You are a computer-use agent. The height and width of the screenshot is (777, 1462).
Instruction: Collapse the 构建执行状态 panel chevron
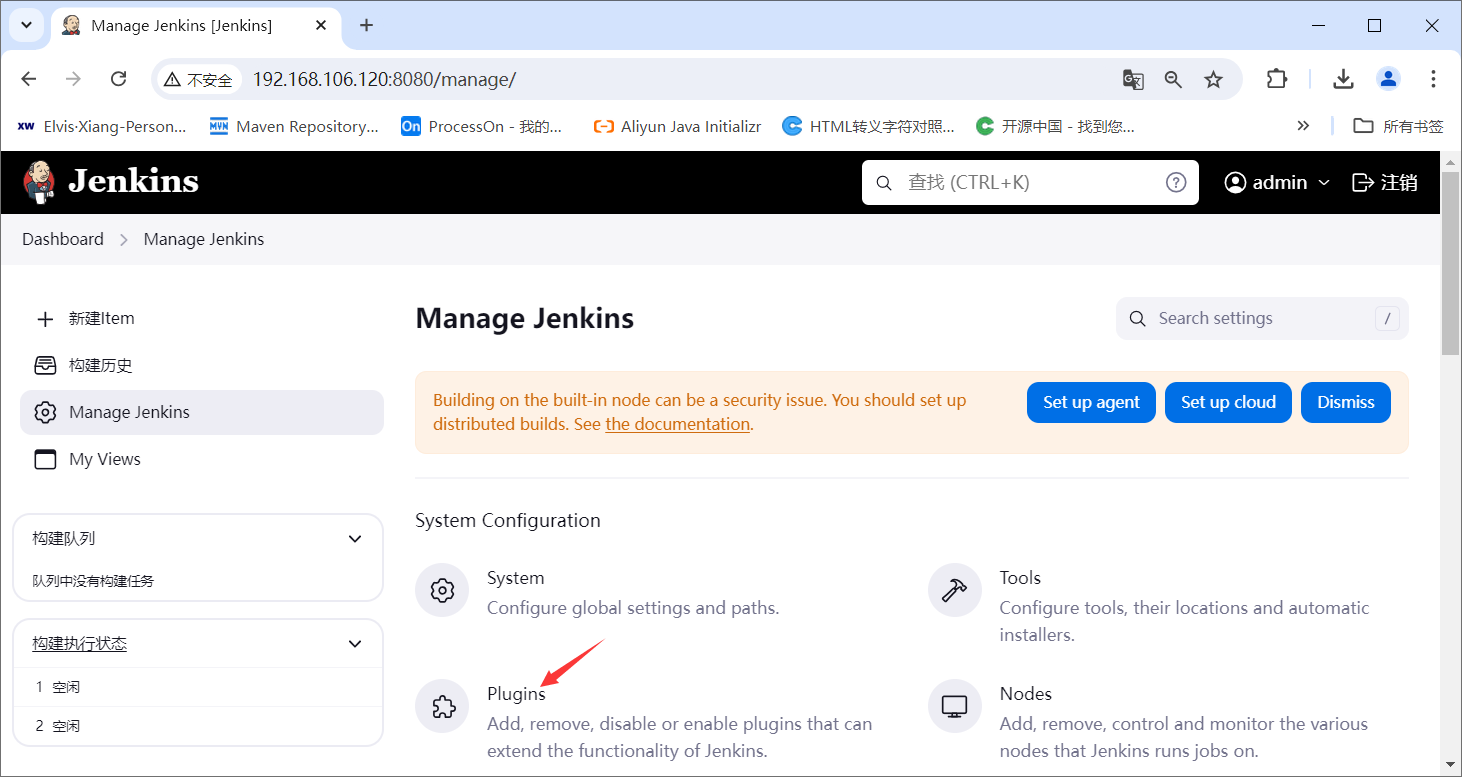[x=354, y=644]
